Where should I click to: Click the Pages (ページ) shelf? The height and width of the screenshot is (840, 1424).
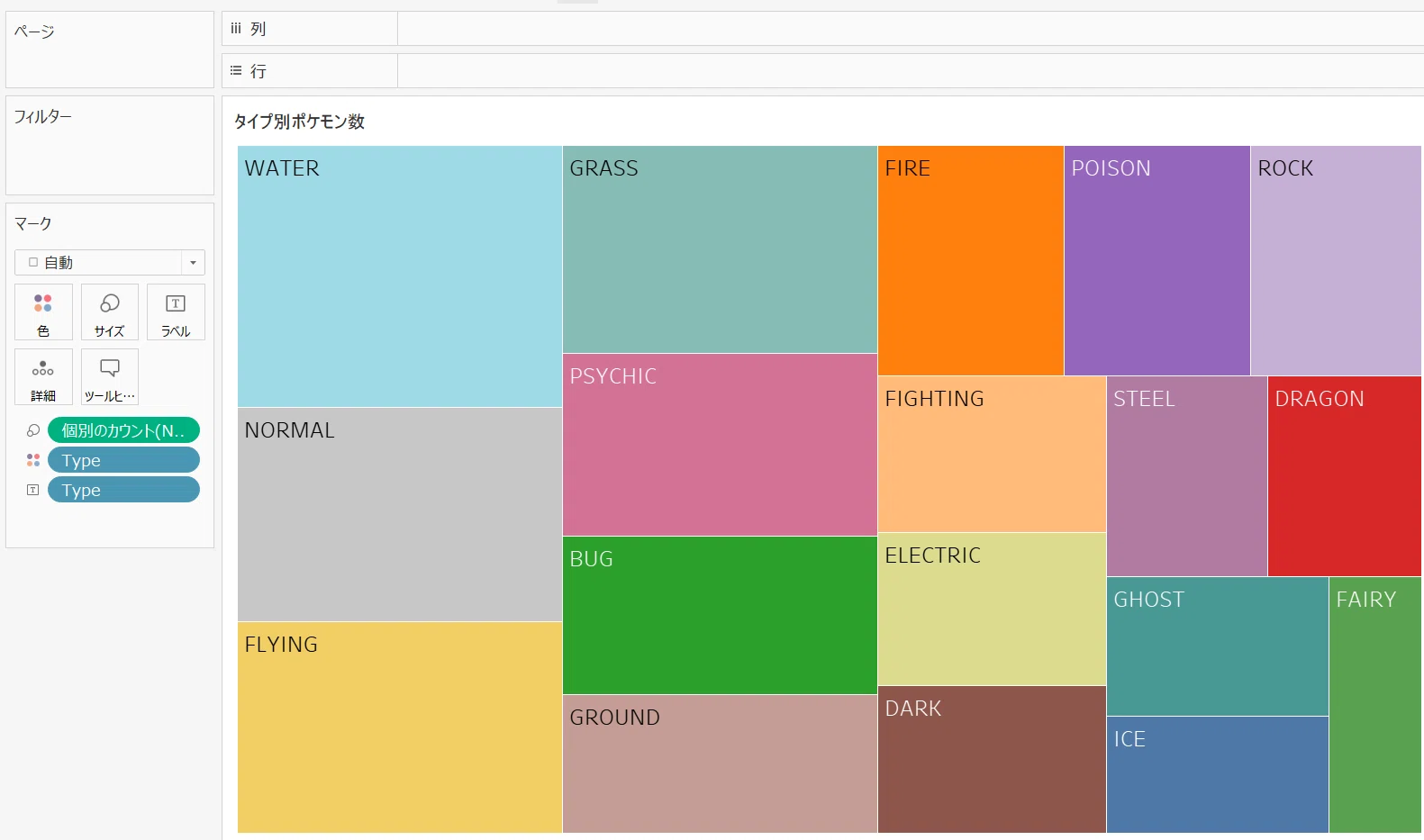point(110,50)
